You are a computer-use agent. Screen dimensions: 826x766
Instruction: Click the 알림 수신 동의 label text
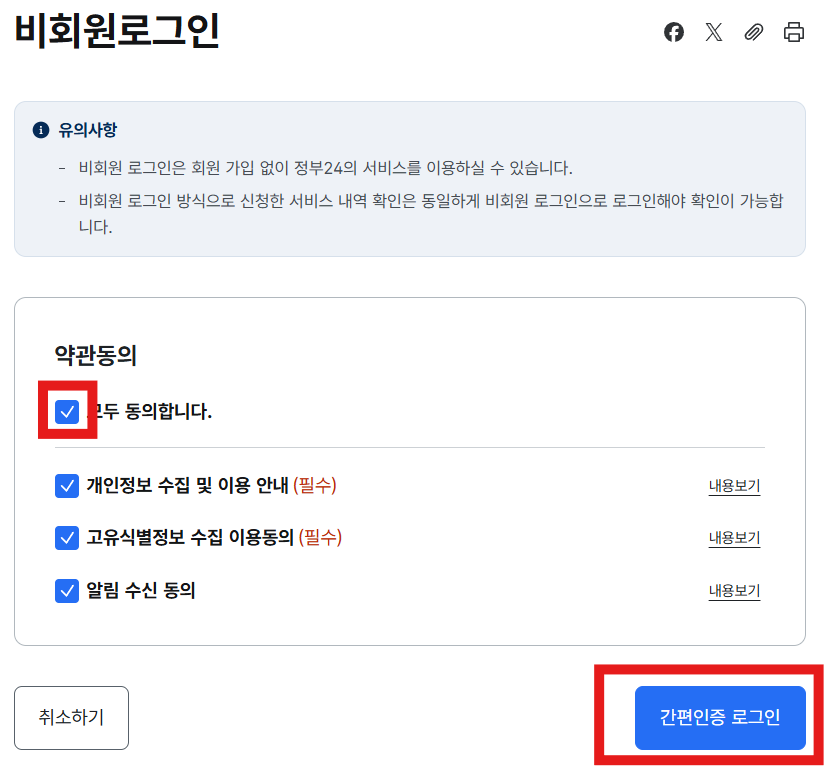coord(141,590)
